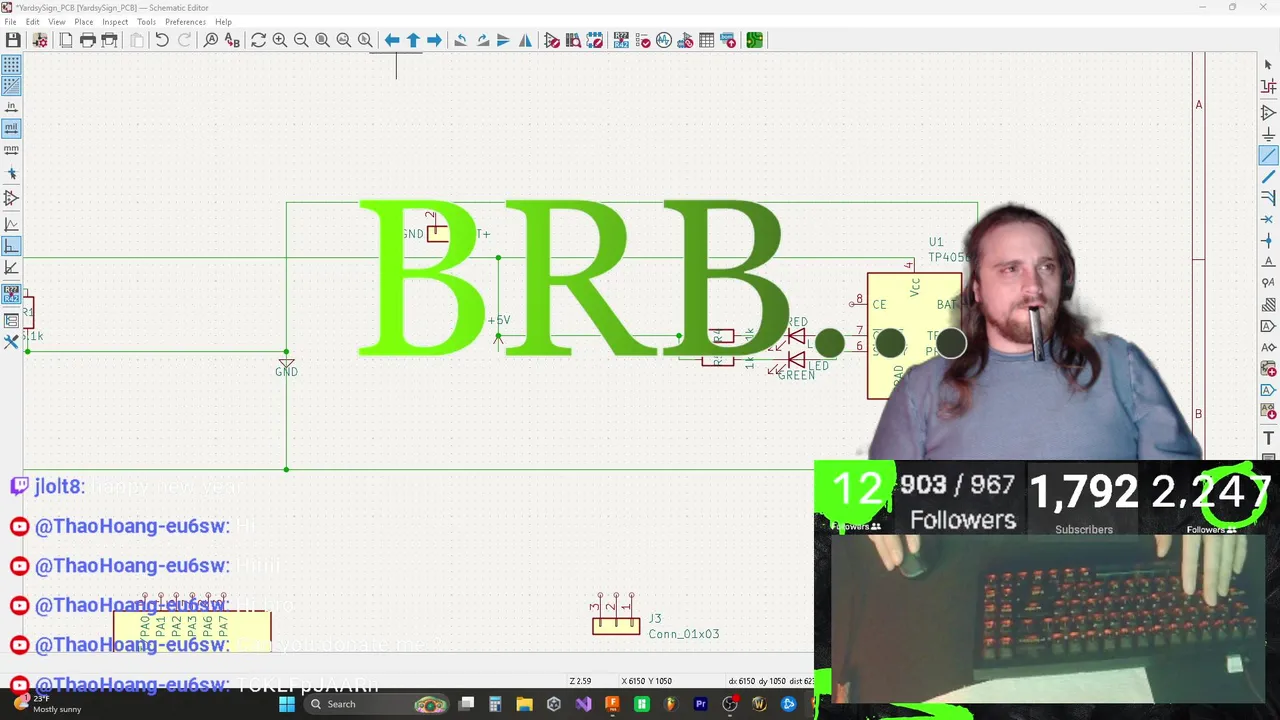Toggle automatic annotation in left toolbar
Screen dimensions: 1280x720
click(11, 295)
